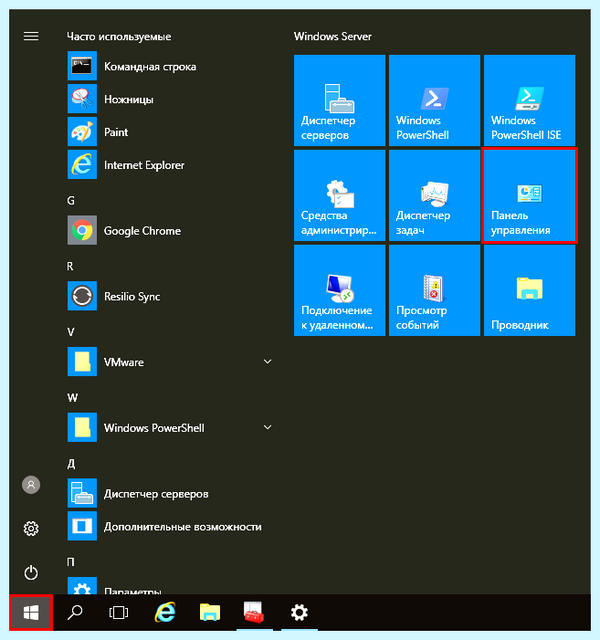Image resolution: width=600 pixels, height=640 pixels.
Task: Click the W letter group header
Action: pyautogui.click(x=72, y=398)
